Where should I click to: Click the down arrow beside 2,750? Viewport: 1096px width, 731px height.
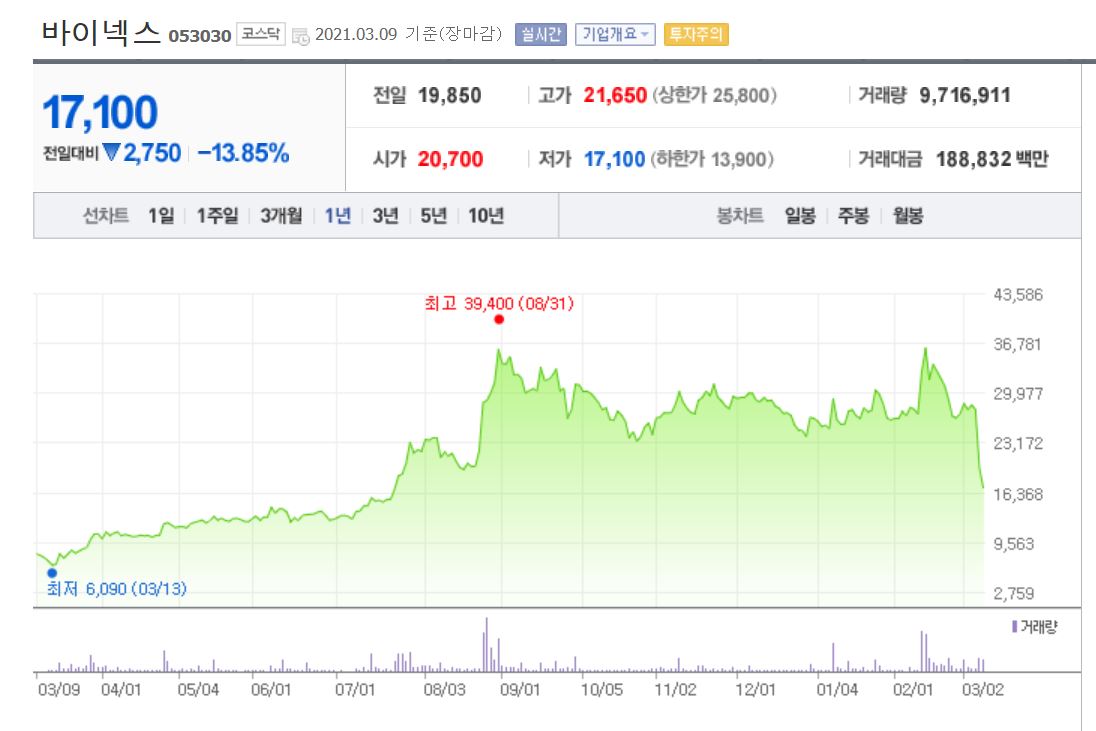coord(111,152)
